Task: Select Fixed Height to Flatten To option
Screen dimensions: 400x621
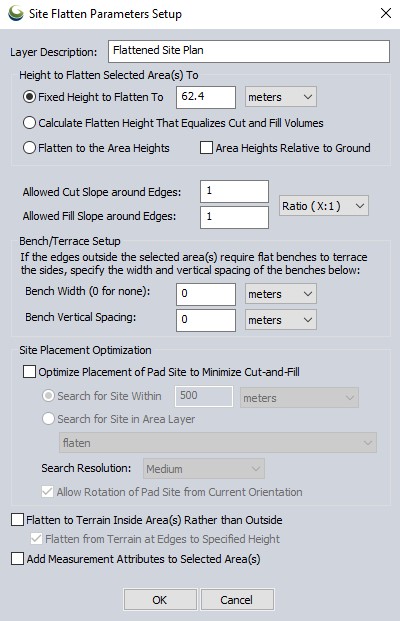Action: tap(29, 97)
